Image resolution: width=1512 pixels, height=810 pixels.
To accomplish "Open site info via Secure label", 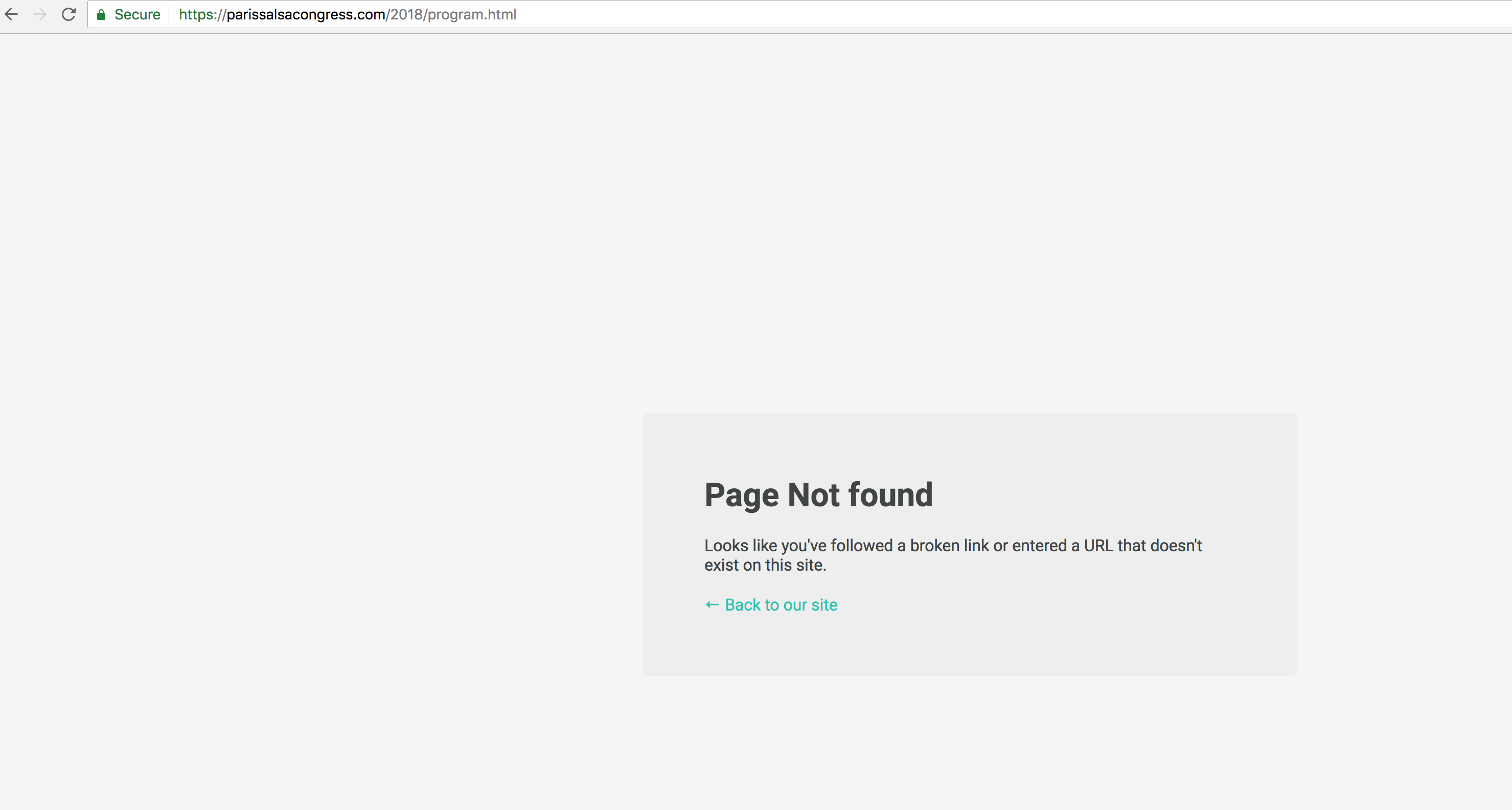I will [x=137, y=15].
